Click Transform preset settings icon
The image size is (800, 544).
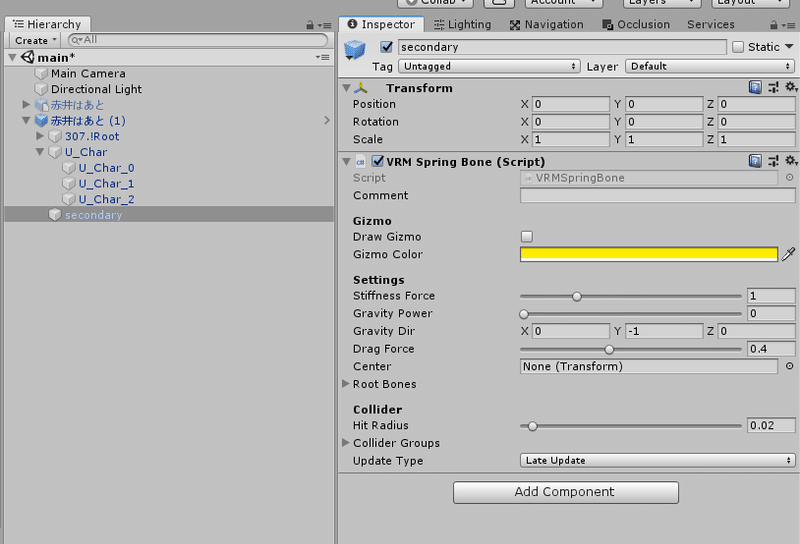pyautogui.click(x=773, y=88)
